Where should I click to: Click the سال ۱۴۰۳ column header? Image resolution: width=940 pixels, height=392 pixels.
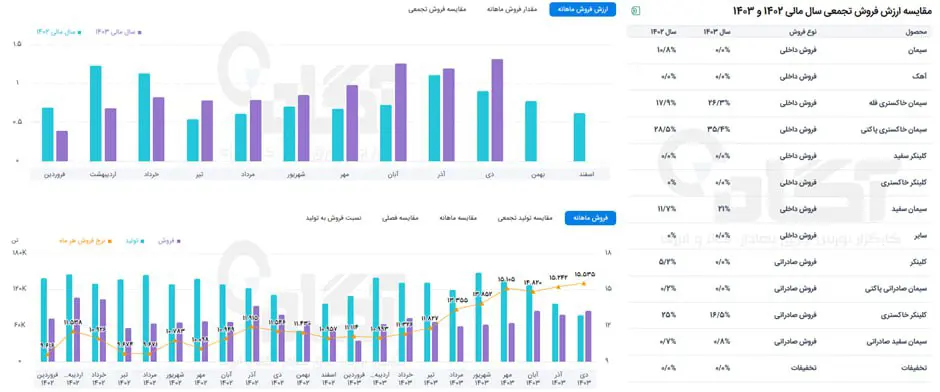[x=716, y=32]
